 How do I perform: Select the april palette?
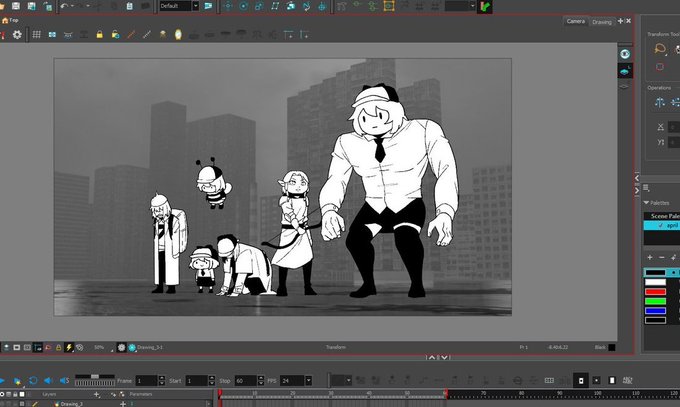(662, 226)
